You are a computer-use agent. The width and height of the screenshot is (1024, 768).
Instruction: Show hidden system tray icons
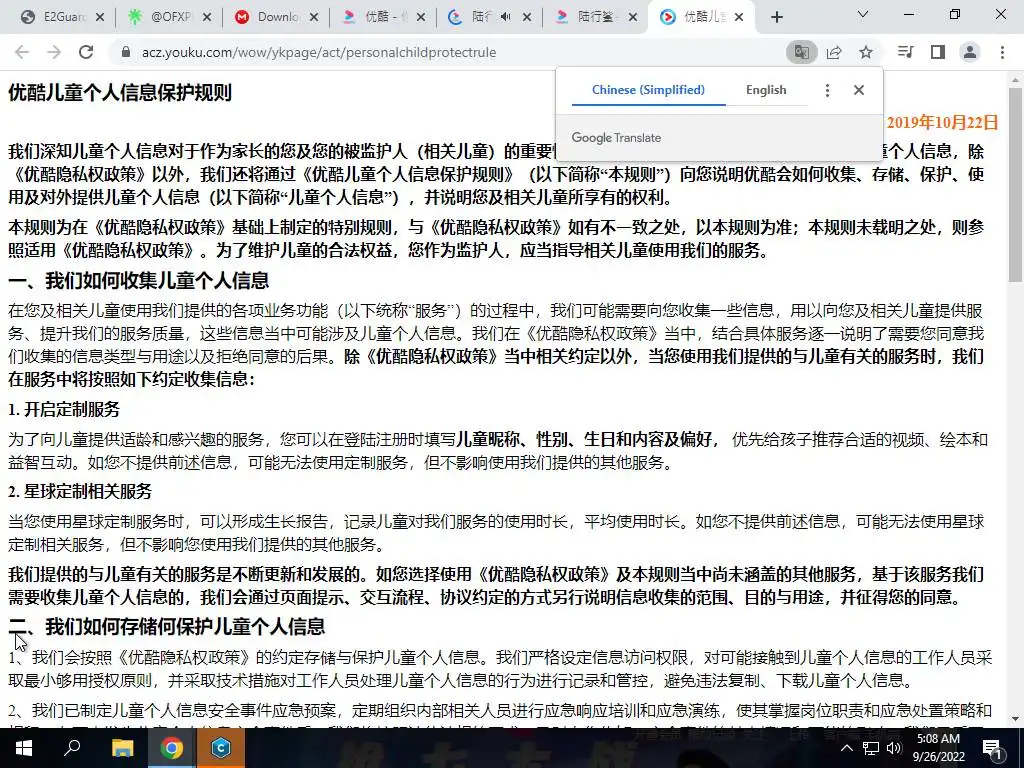846,748
